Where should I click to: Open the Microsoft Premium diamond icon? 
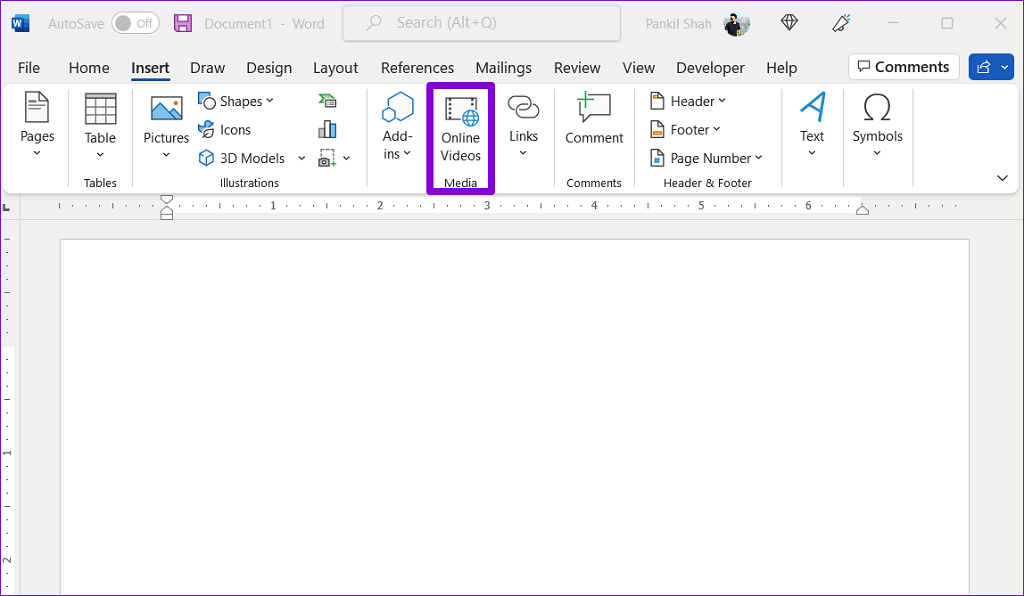pyautogui.click(x=790, y=23)
